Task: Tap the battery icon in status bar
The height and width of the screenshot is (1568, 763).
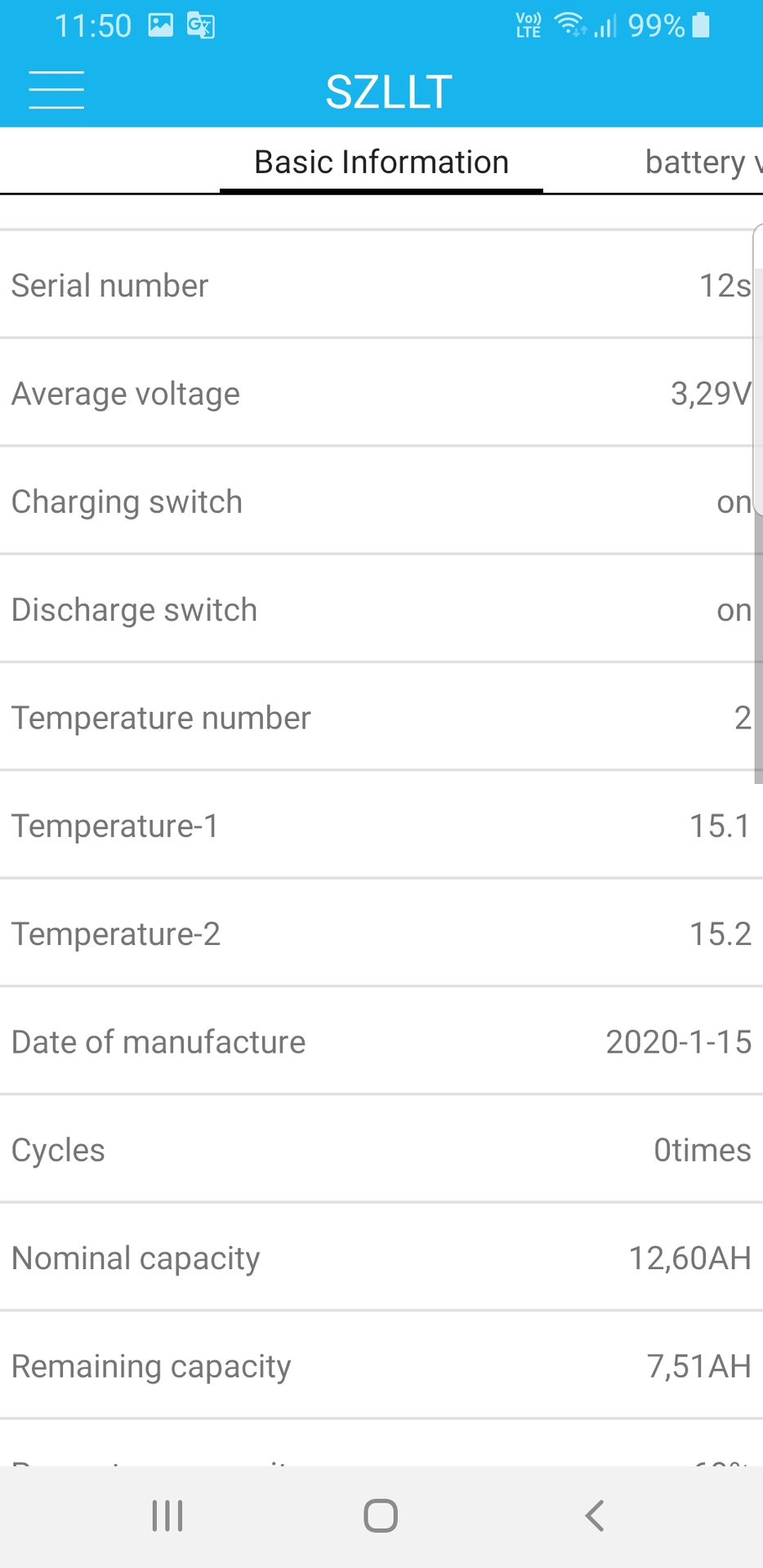Action: pos(701,25)
